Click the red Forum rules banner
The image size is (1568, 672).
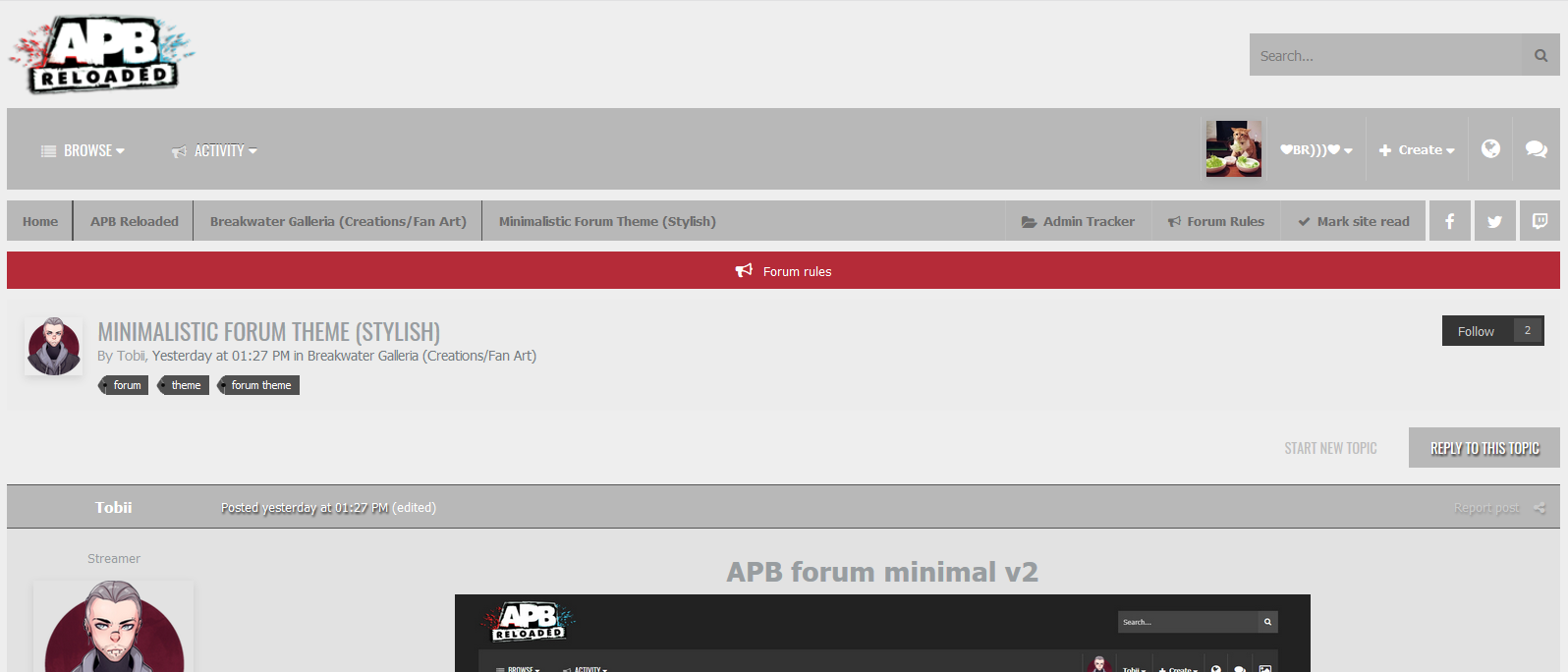coord(783,270)
